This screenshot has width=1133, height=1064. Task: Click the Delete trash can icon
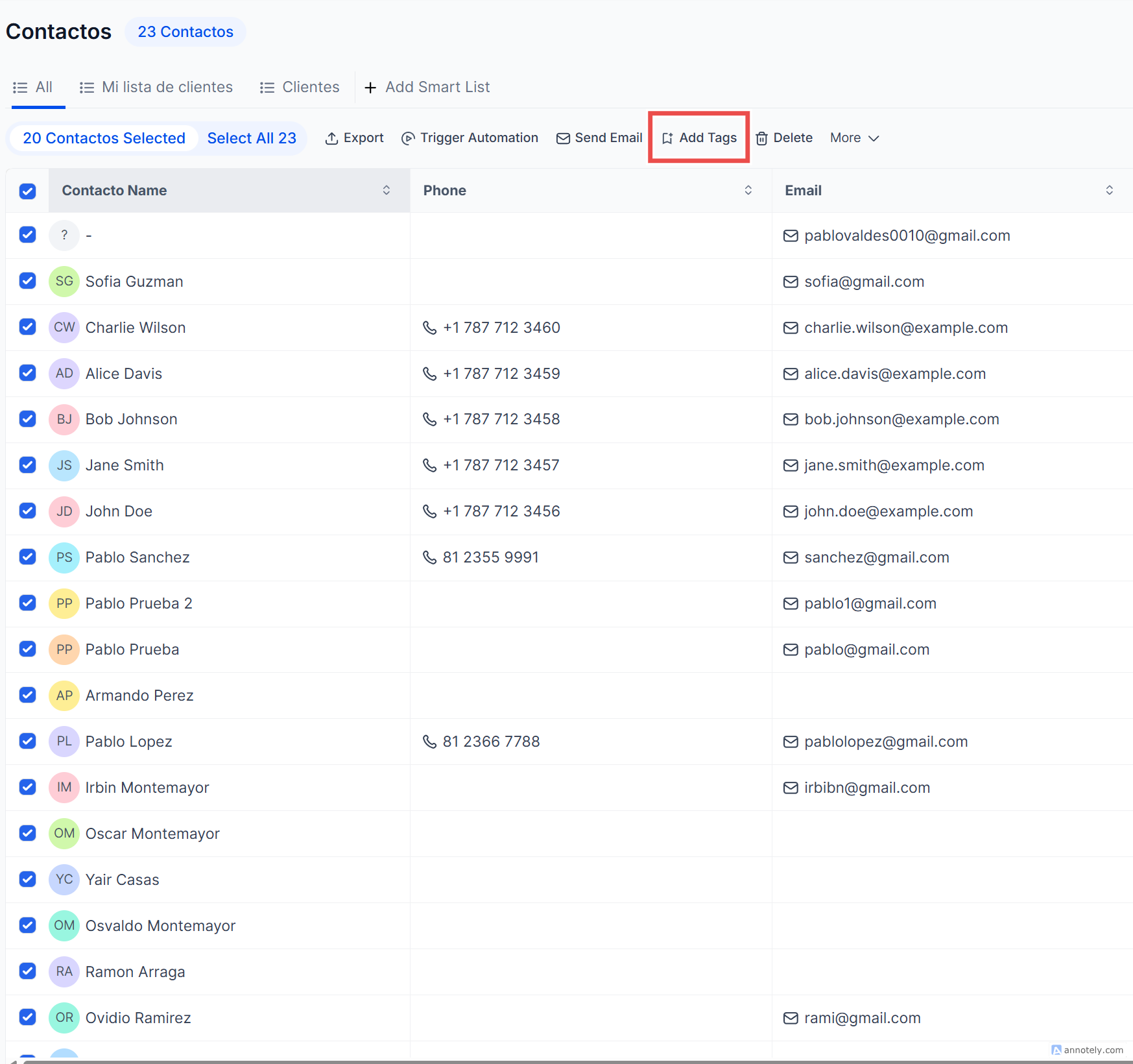(x=761, y=138)
